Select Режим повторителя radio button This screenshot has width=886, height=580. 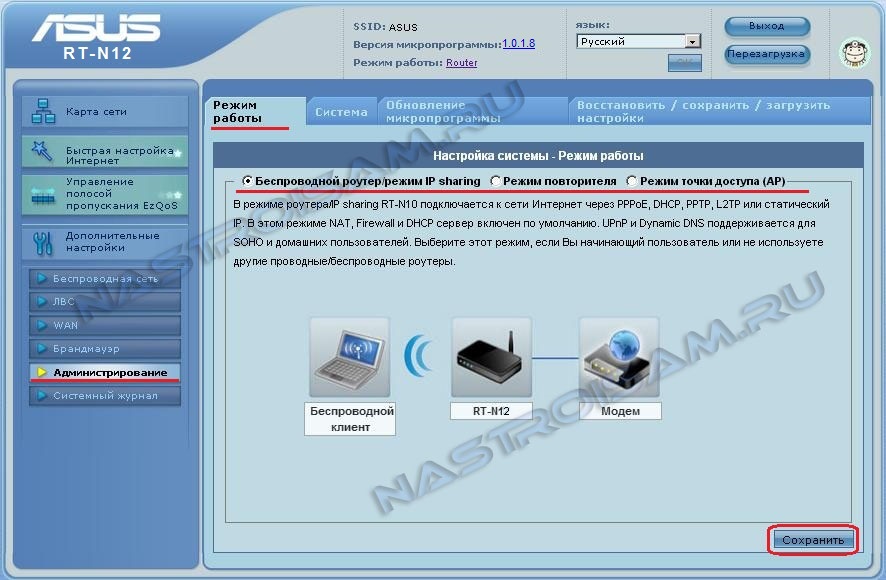(496, 181)
